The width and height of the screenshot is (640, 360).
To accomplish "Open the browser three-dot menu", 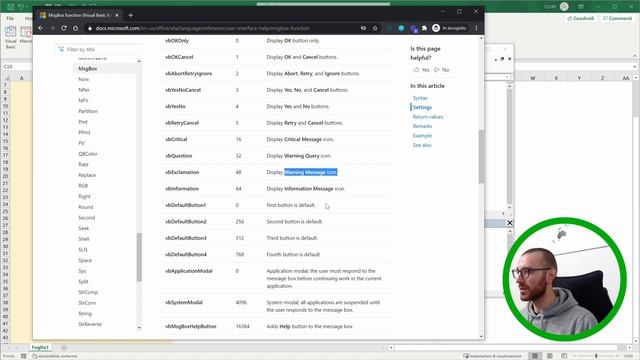I will tap(476, 28).
